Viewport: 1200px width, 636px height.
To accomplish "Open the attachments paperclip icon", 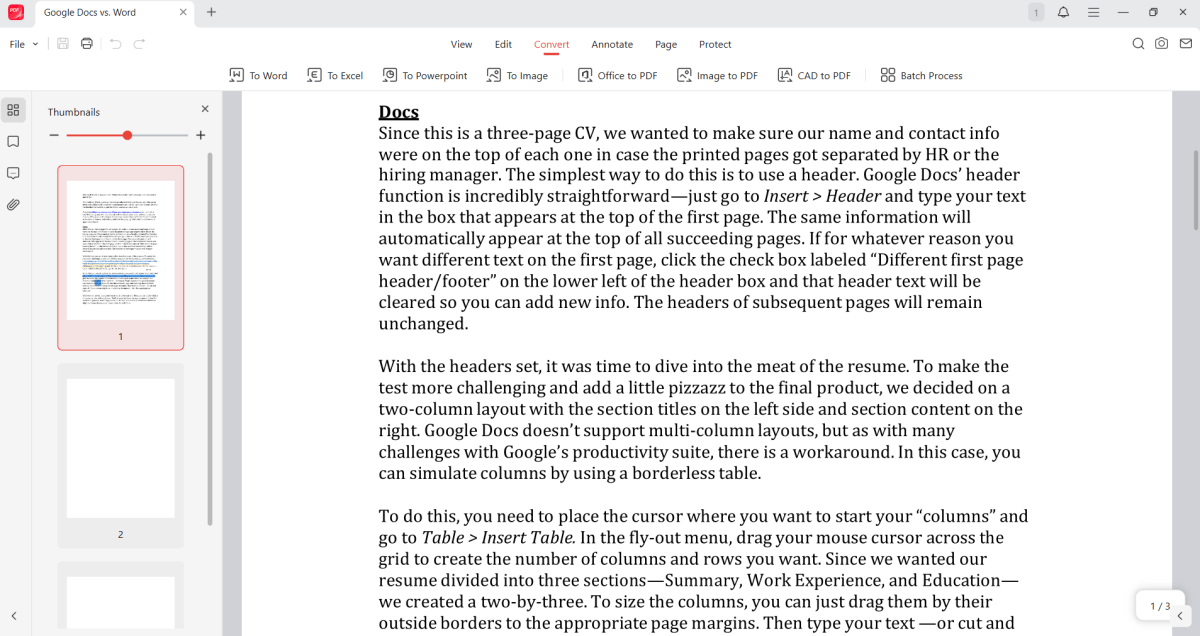I will (x=13, y=204).
